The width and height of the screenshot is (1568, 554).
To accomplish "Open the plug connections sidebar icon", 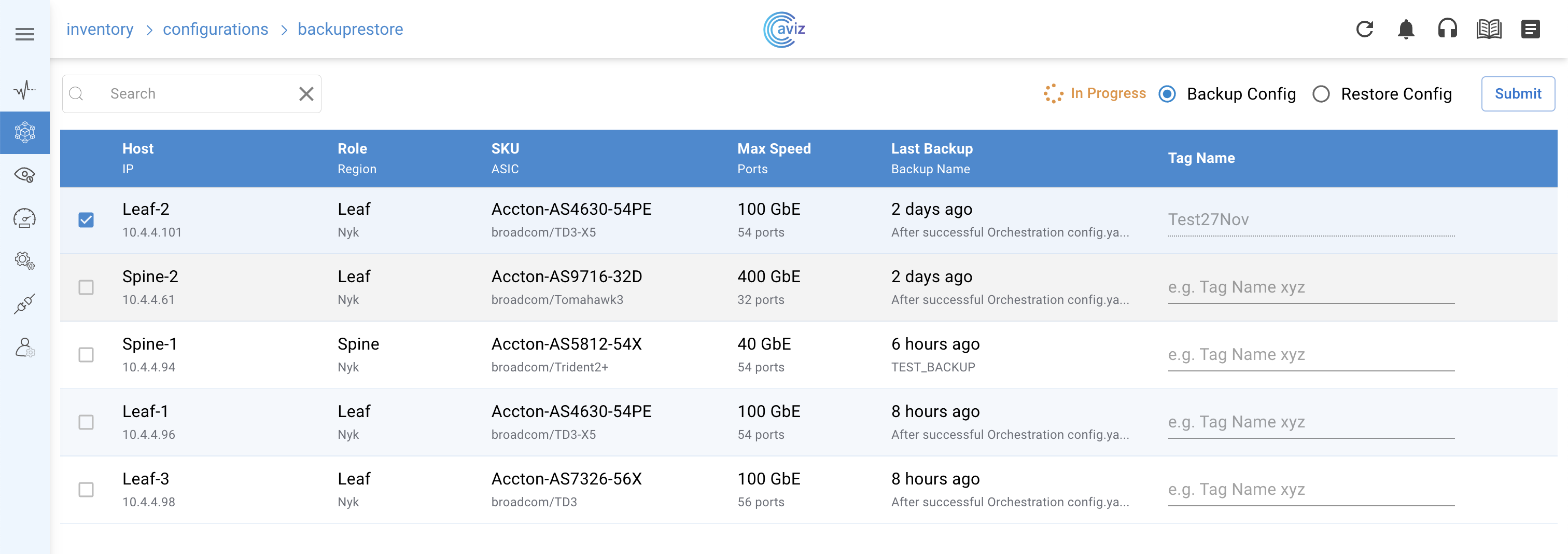I will [x=24, y=303].
